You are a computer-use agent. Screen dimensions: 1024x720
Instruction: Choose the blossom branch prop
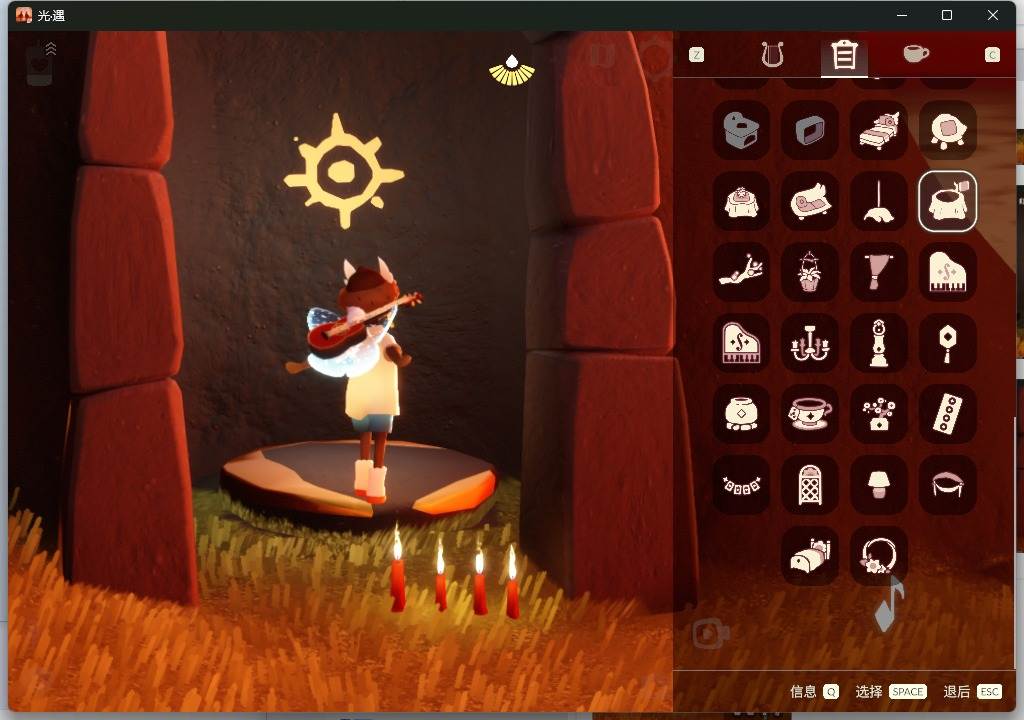tap(741, 272)
